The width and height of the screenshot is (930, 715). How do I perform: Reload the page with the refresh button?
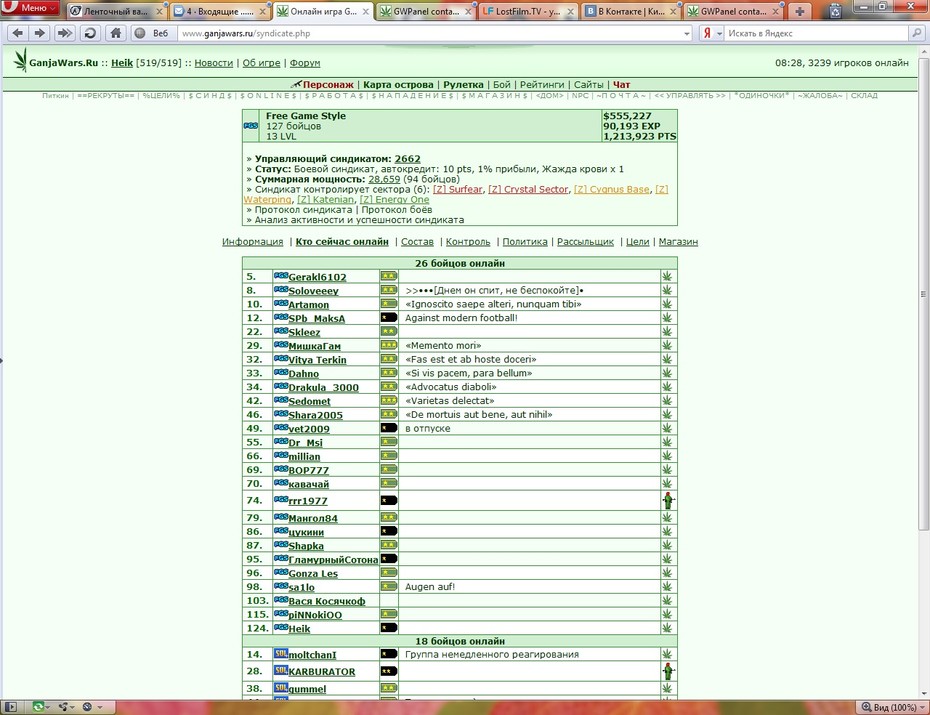click(x=90, y=33)
